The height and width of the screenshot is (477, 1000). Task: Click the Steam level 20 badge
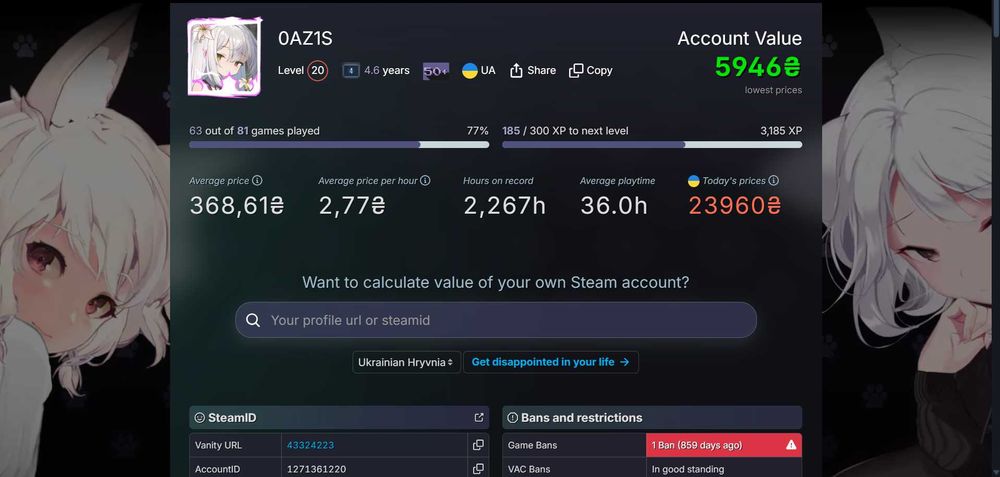click(318, 71)
